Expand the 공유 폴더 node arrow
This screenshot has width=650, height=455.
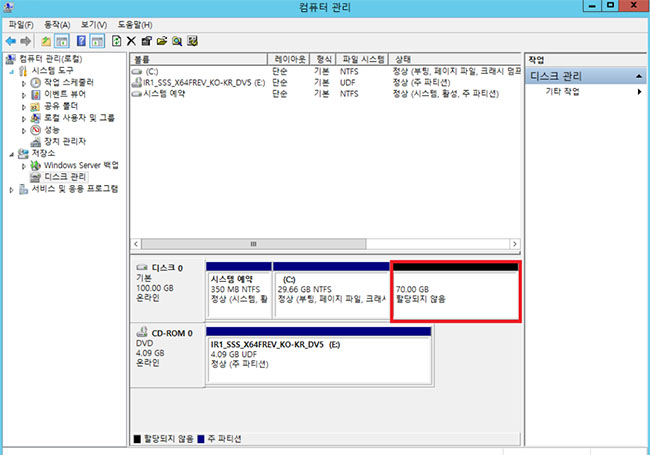[24, 106]
